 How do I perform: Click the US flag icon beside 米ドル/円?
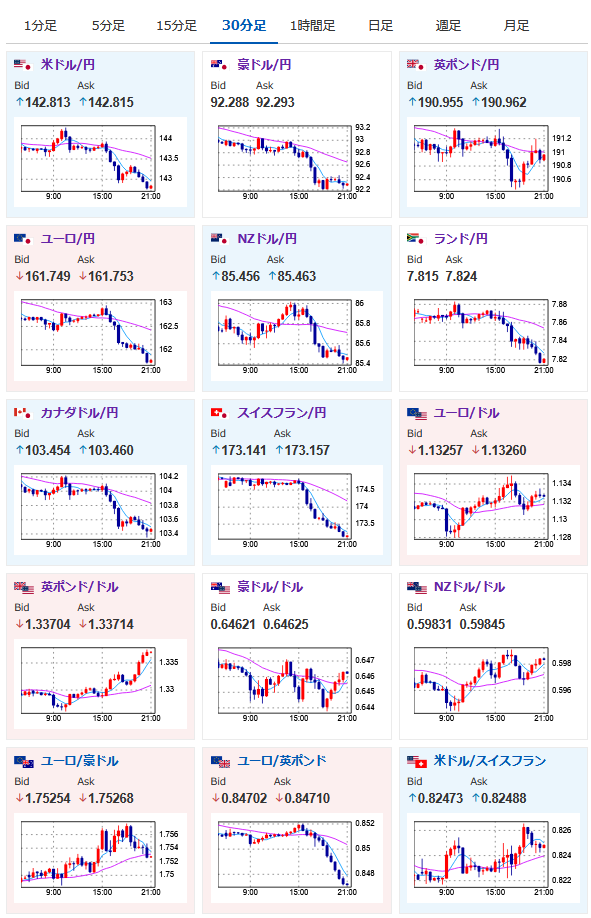[x=22, y=64]
